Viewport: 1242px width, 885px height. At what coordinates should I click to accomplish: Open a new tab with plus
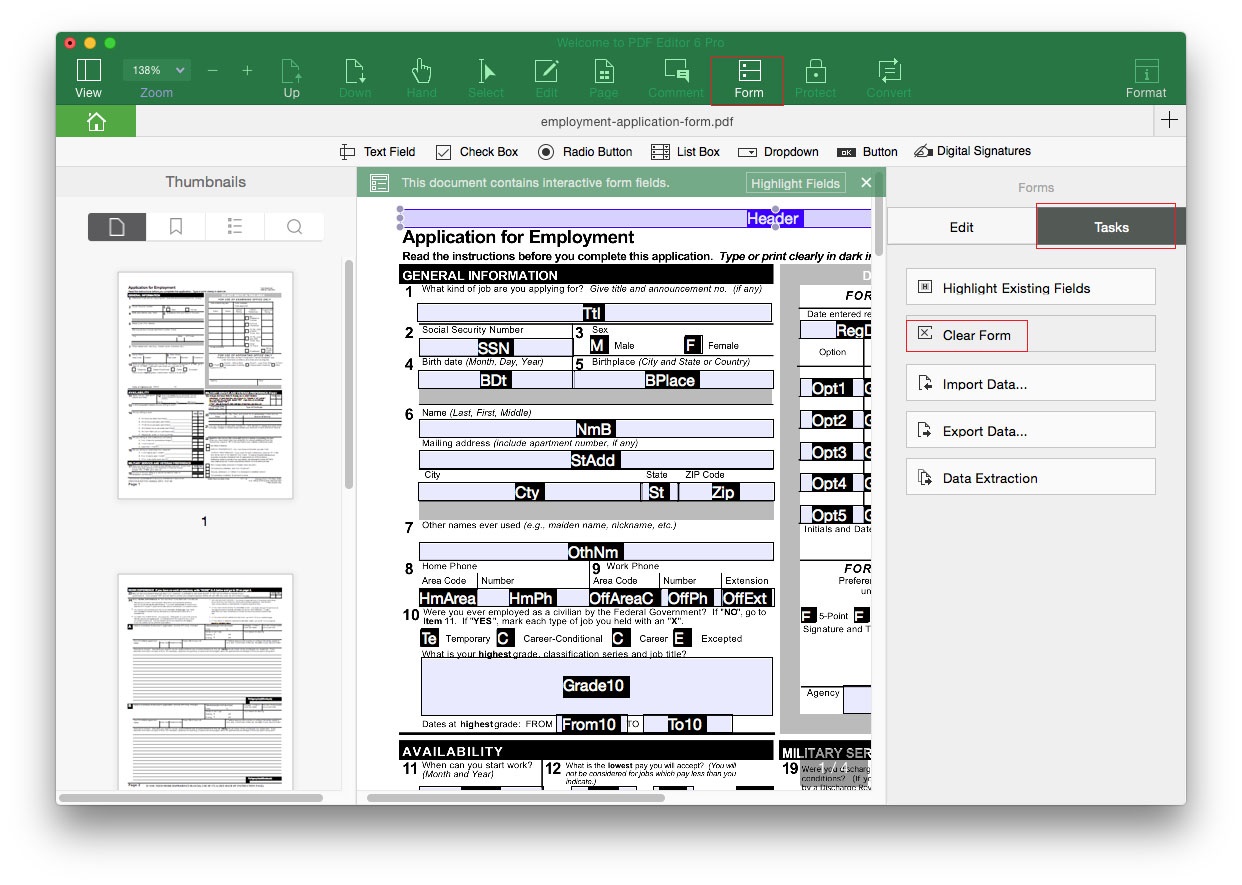pyautogui.click(x=1169, y=121)
